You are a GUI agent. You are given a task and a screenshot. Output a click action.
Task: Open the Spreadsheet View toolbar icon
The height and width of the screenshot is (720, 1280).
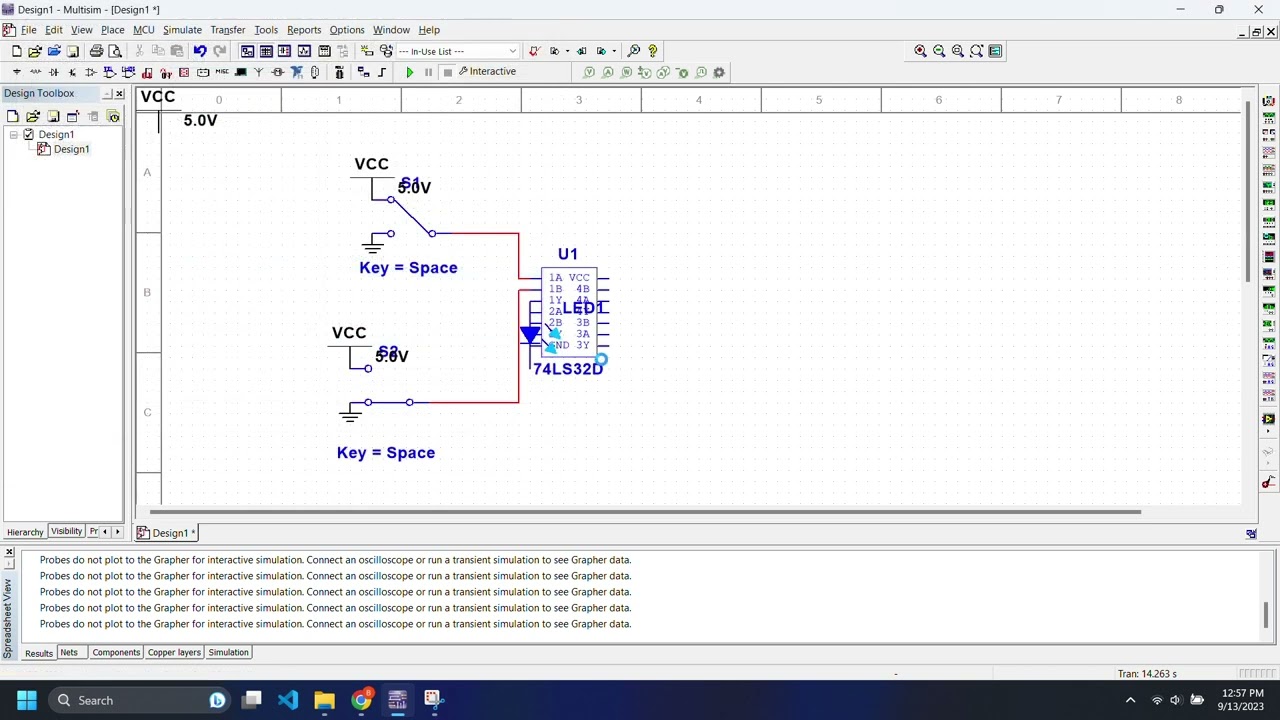266,51
